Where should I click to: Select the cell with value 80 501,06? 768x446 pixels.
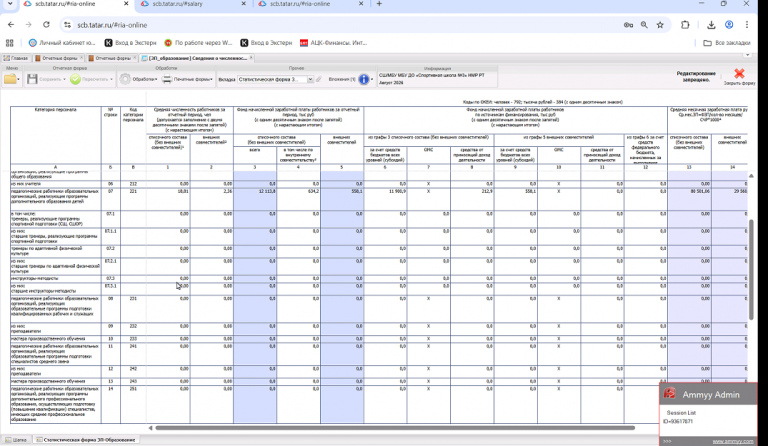pyautogui.click(x=689, y=199)
